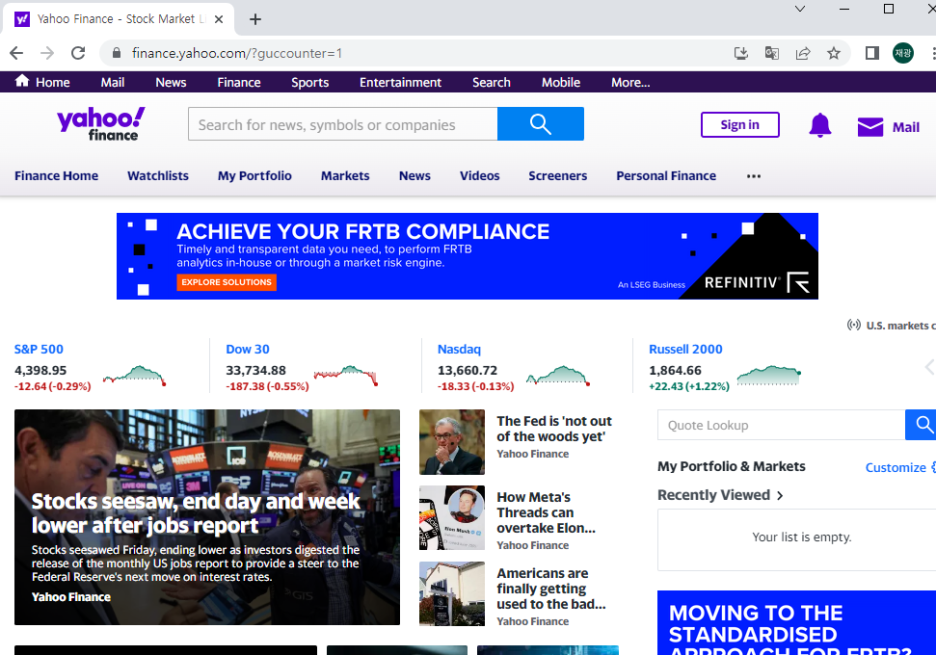936x655 pixels.
Task: Click the Threads article thumbnail
Action: click(452, 518)
